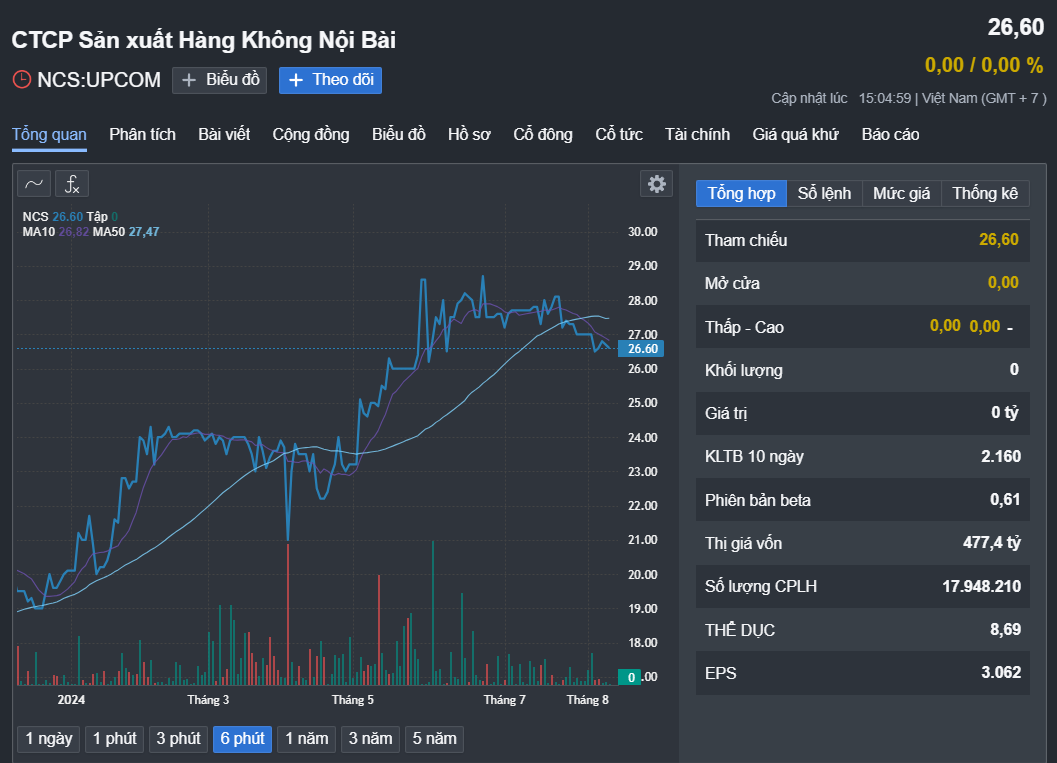Click the EPS value 3.062
The height and width of the screenshot is (763, 1057).
click(x=1000, y=673)
